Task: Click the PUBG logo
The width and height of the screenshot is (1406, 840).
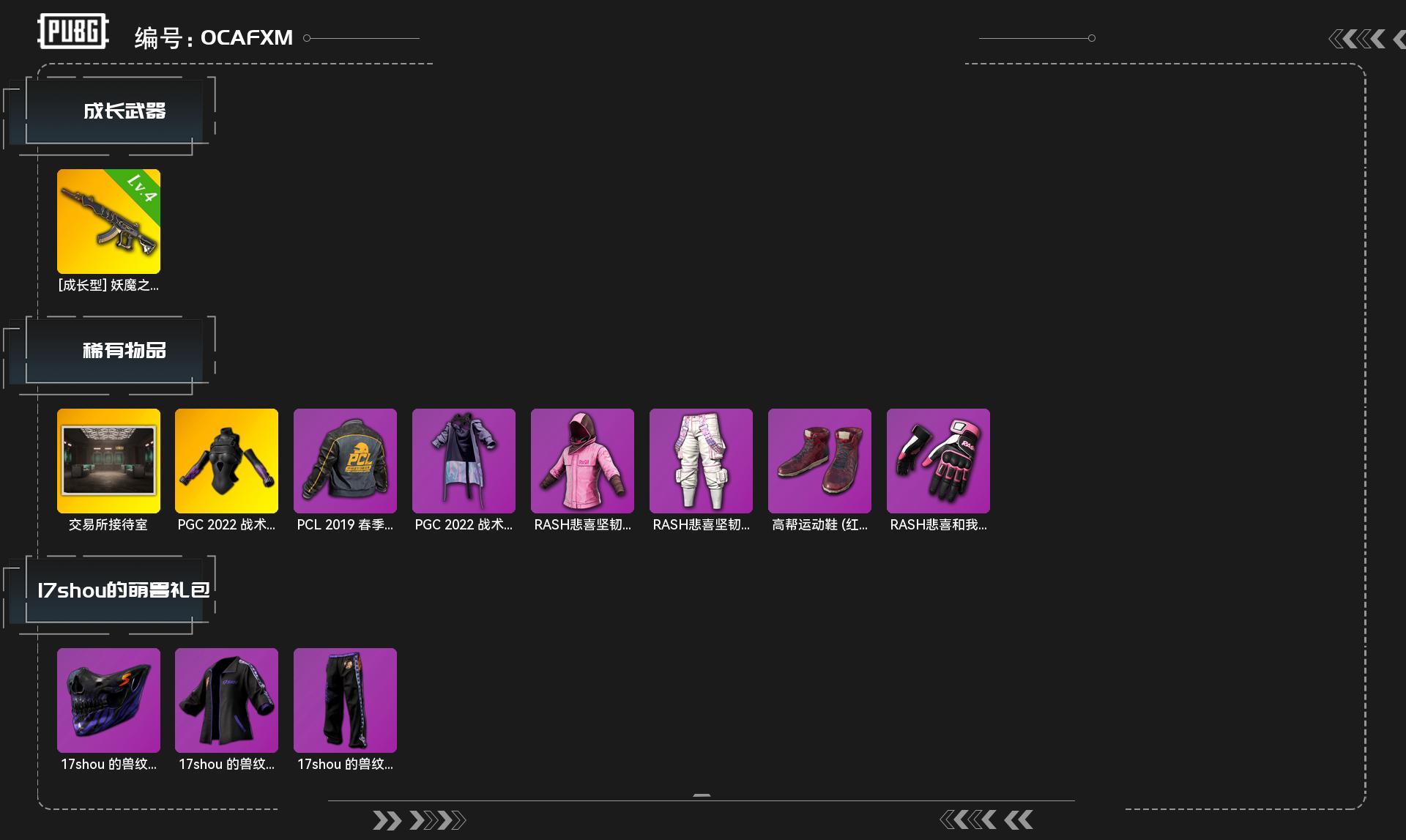Action: [x=73, y=31]
